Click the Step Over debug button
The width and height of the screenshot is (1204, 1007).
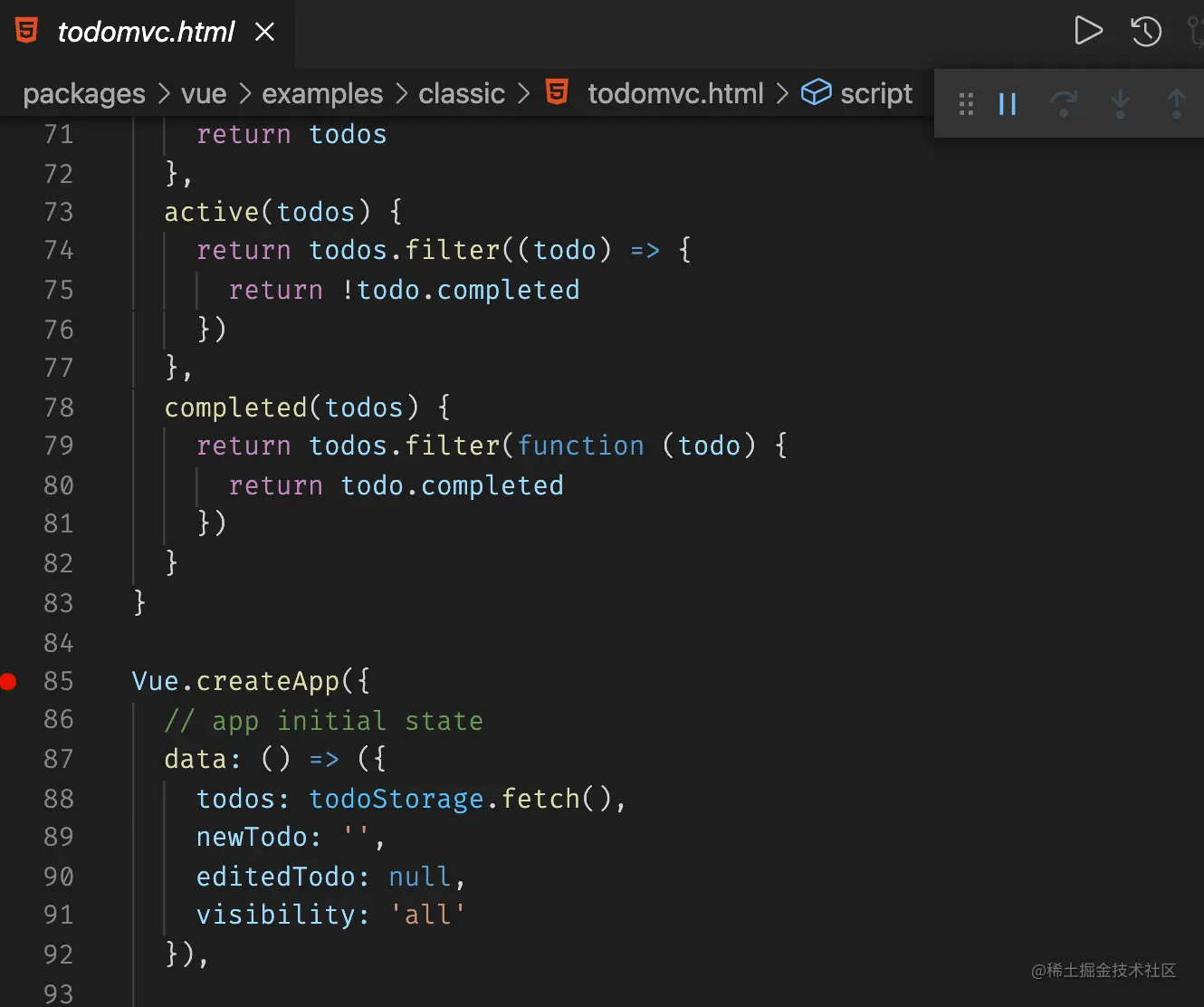tap(1064, 103)
